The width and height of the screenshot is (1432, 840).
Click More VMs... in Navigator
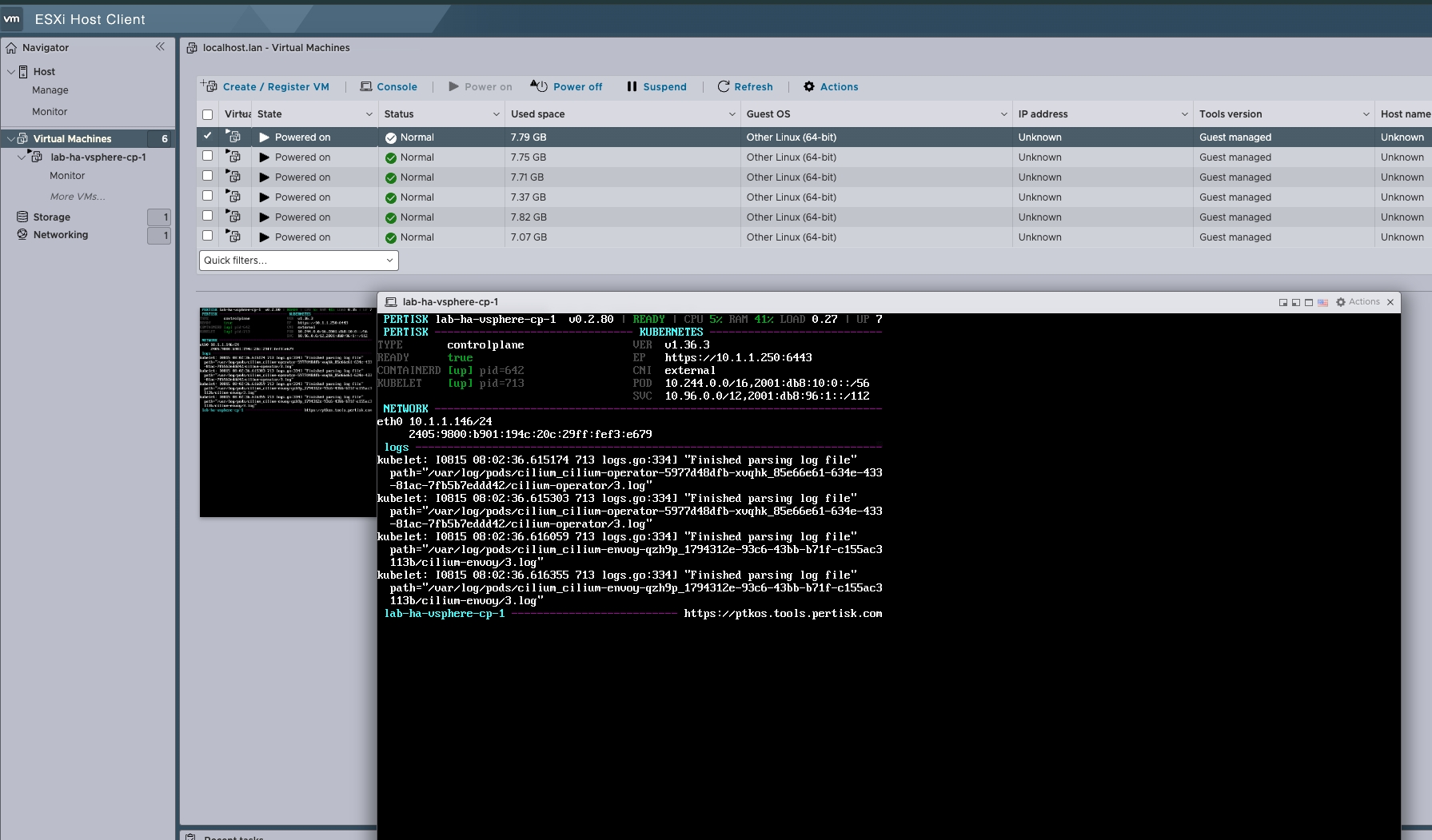(x=78, y=197)
